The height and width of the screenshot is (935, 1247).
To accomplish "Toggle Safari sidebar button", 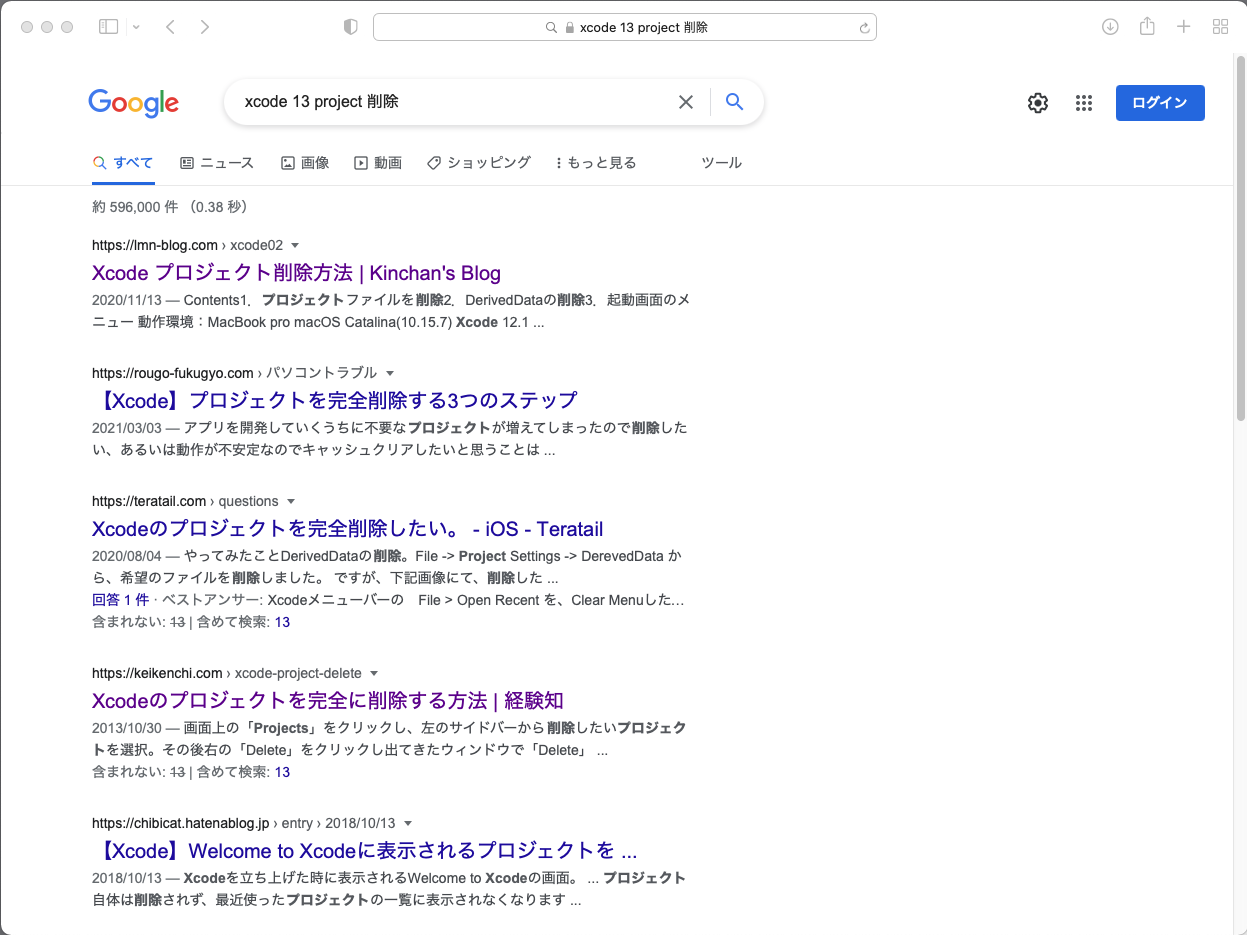I will click(108, 27).
